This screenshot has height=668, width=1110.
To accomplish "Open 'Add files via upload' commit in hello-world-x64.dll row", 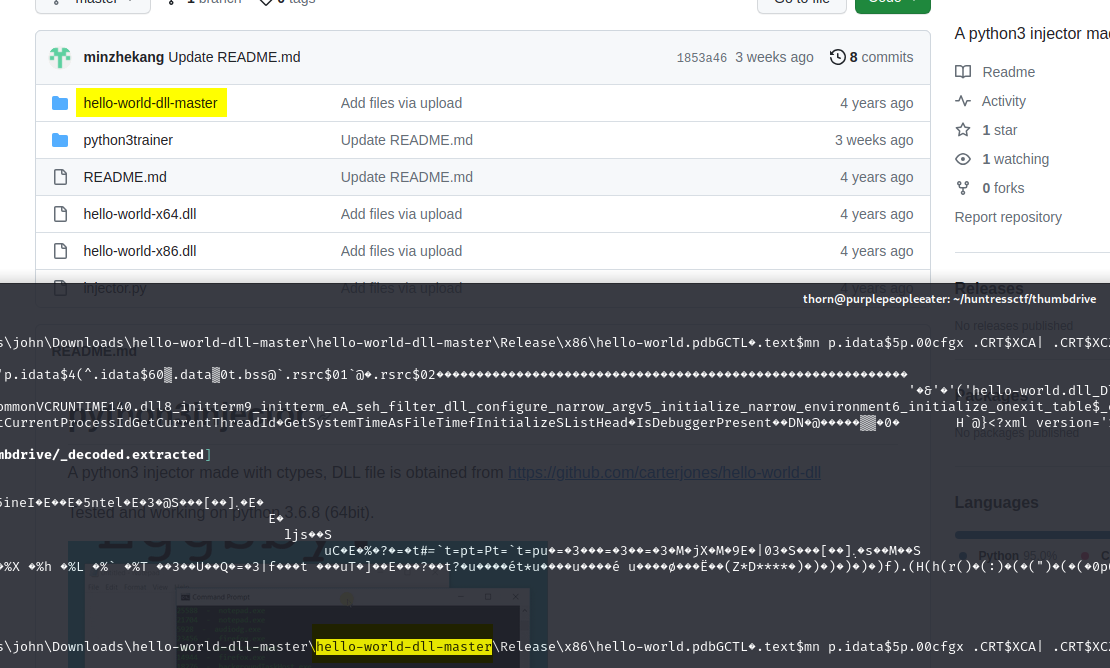I will (x=401, y=214).
